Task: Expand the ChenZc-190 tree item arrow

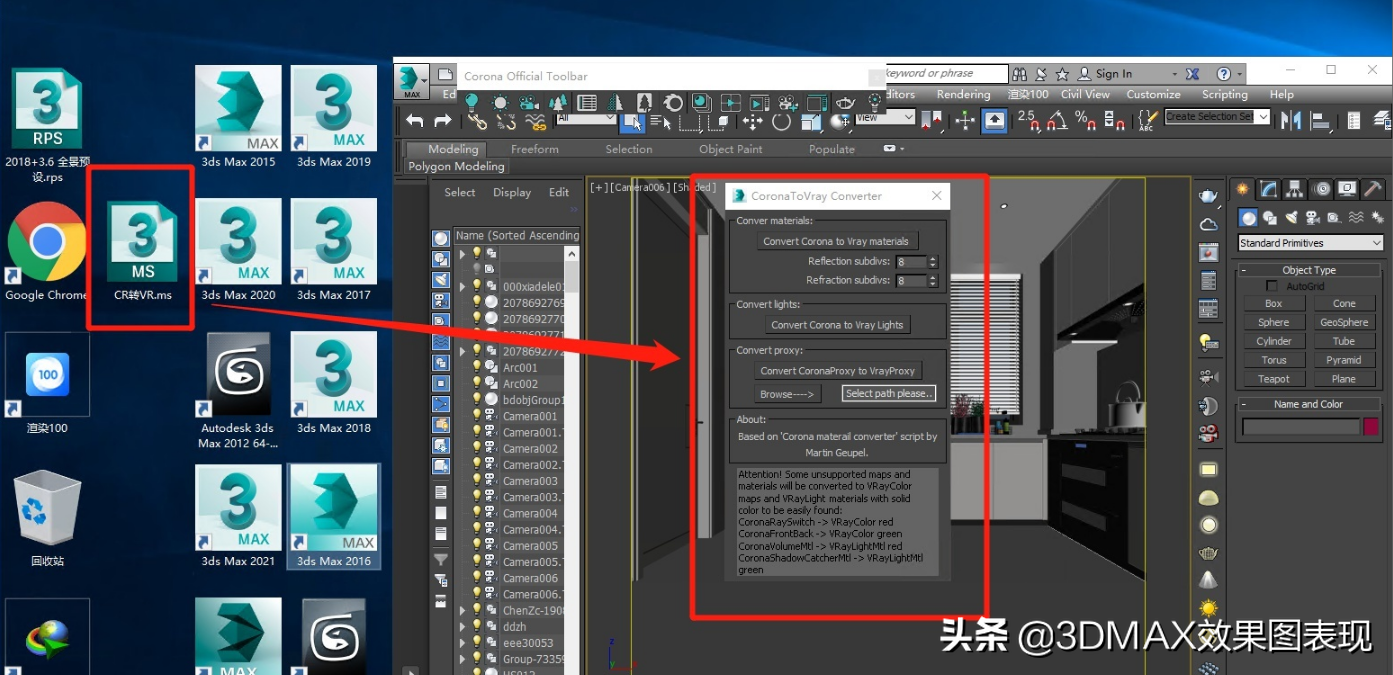Action: 463,610
